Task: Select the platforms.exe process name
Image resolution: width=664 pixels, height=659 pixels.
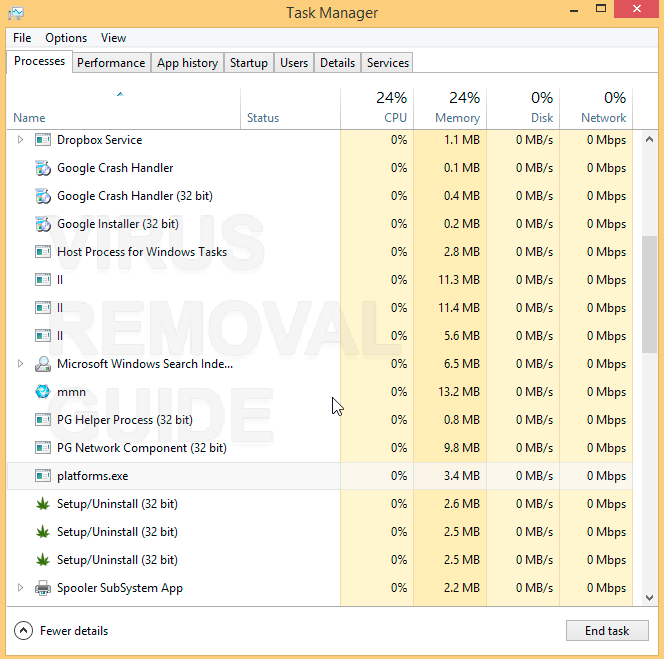Action: [x=93, y=476]
